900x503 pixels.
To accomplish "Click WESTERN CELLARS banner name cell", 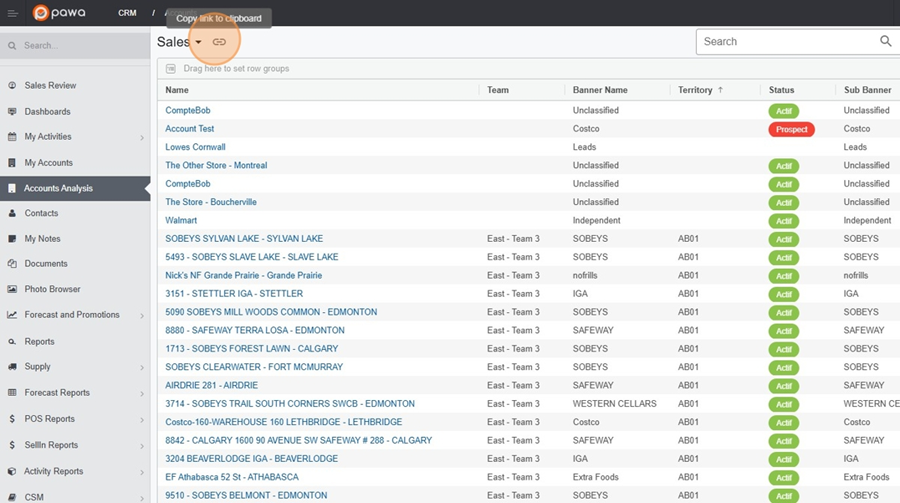I will (614, 404).
